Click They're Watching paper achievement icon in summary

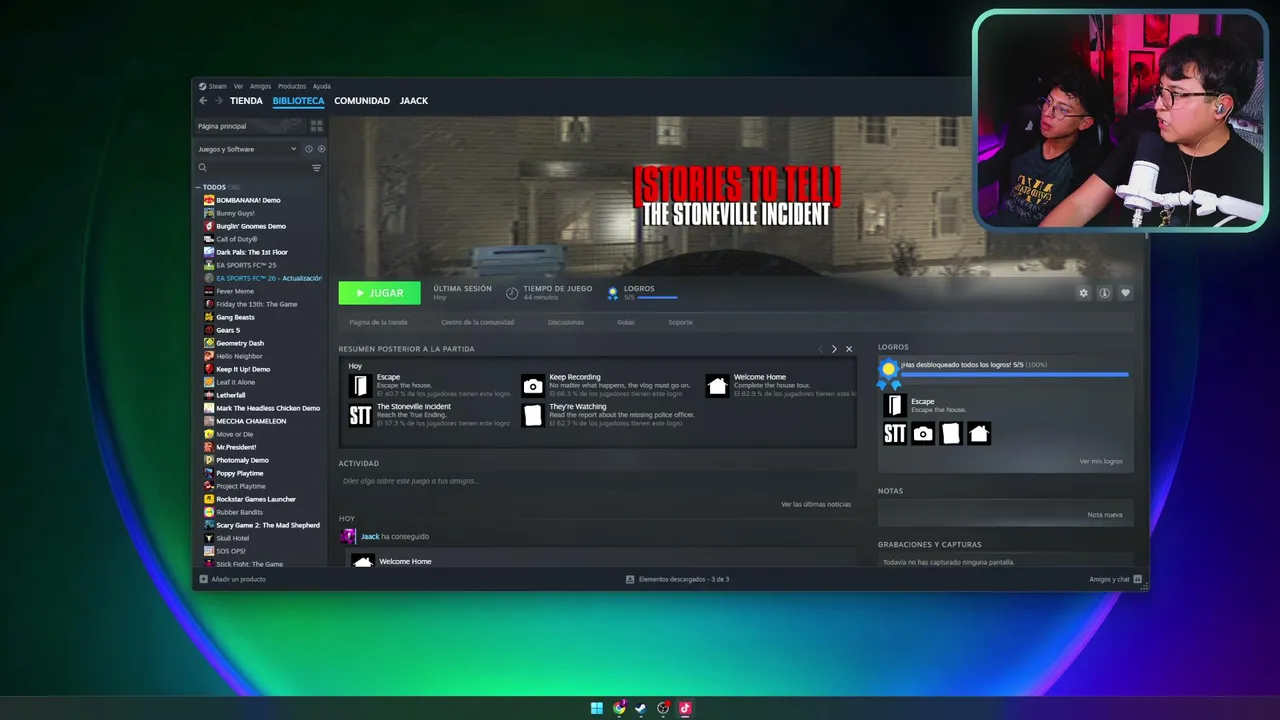point(533,415)
